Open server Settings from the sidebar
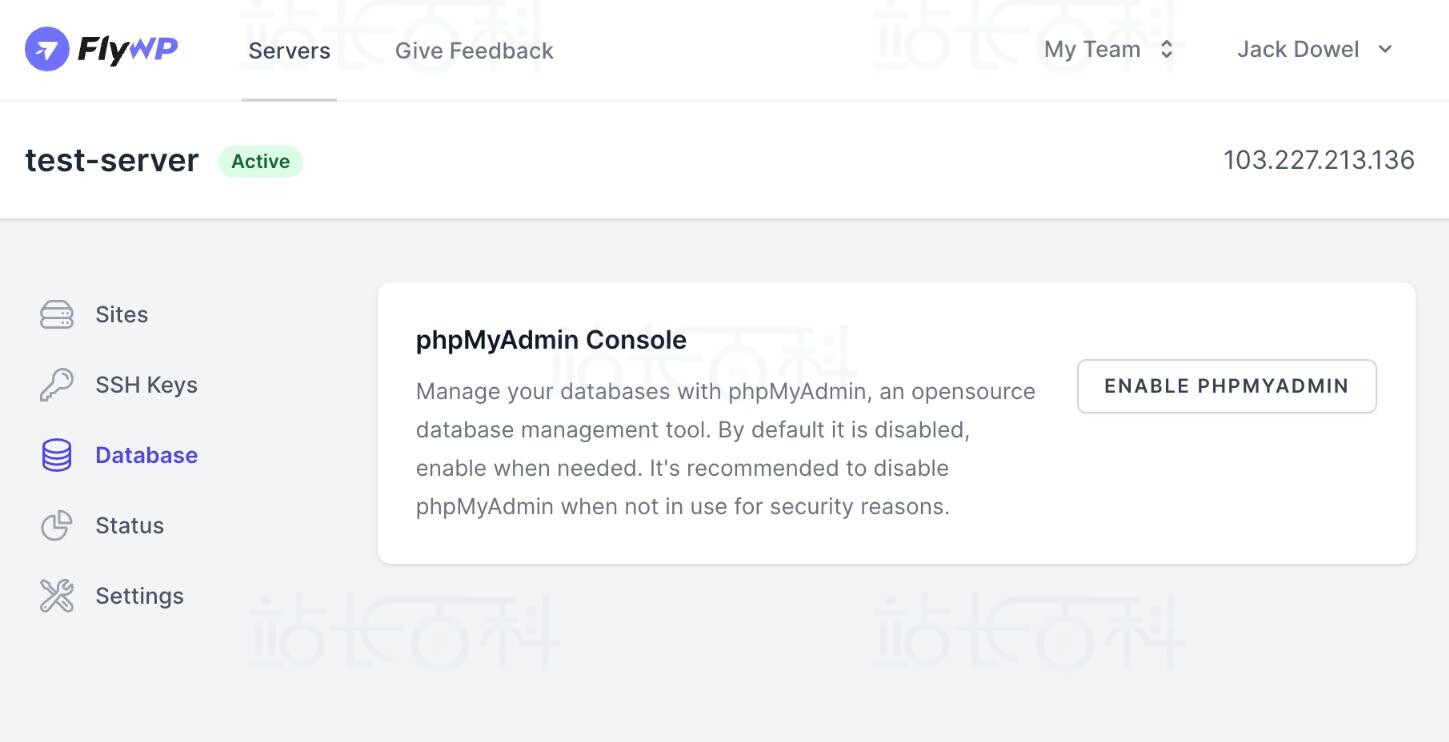Screen dimensions: 1449x742 [x=139, y=596]
